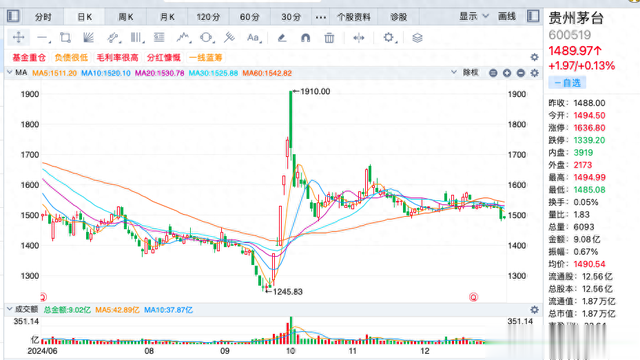Open volume panel settings gear
The image size is (640, 360).
534,310
